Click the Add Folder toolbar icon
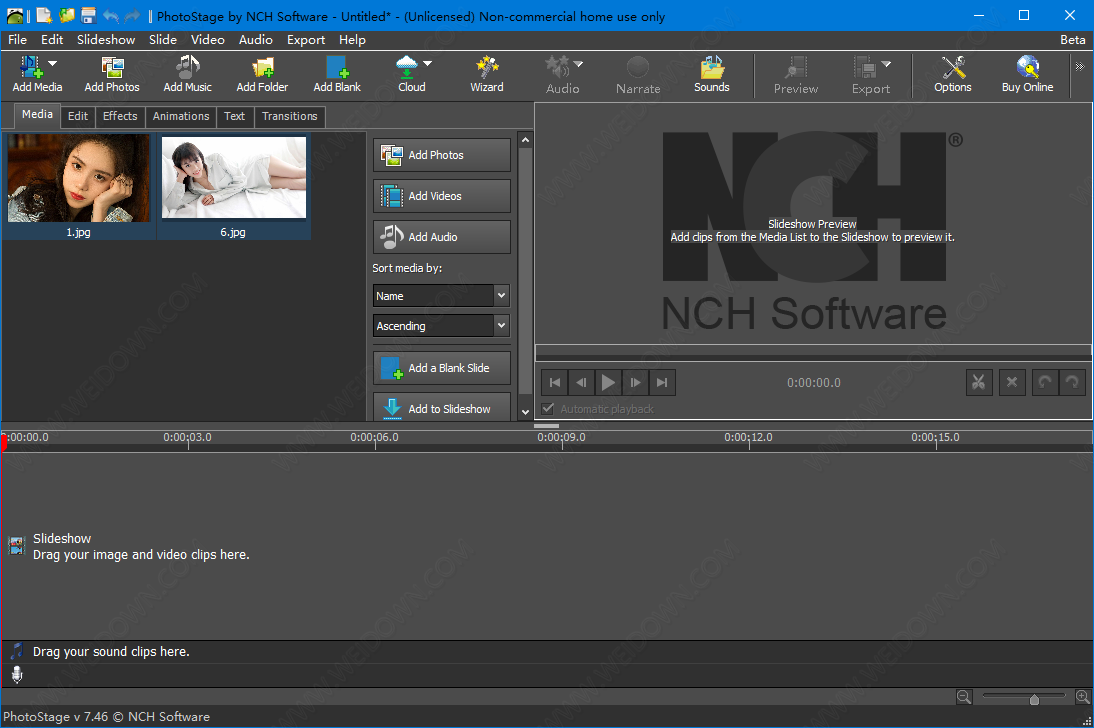This screenshot has width=1094, height=728. (262, 67)
